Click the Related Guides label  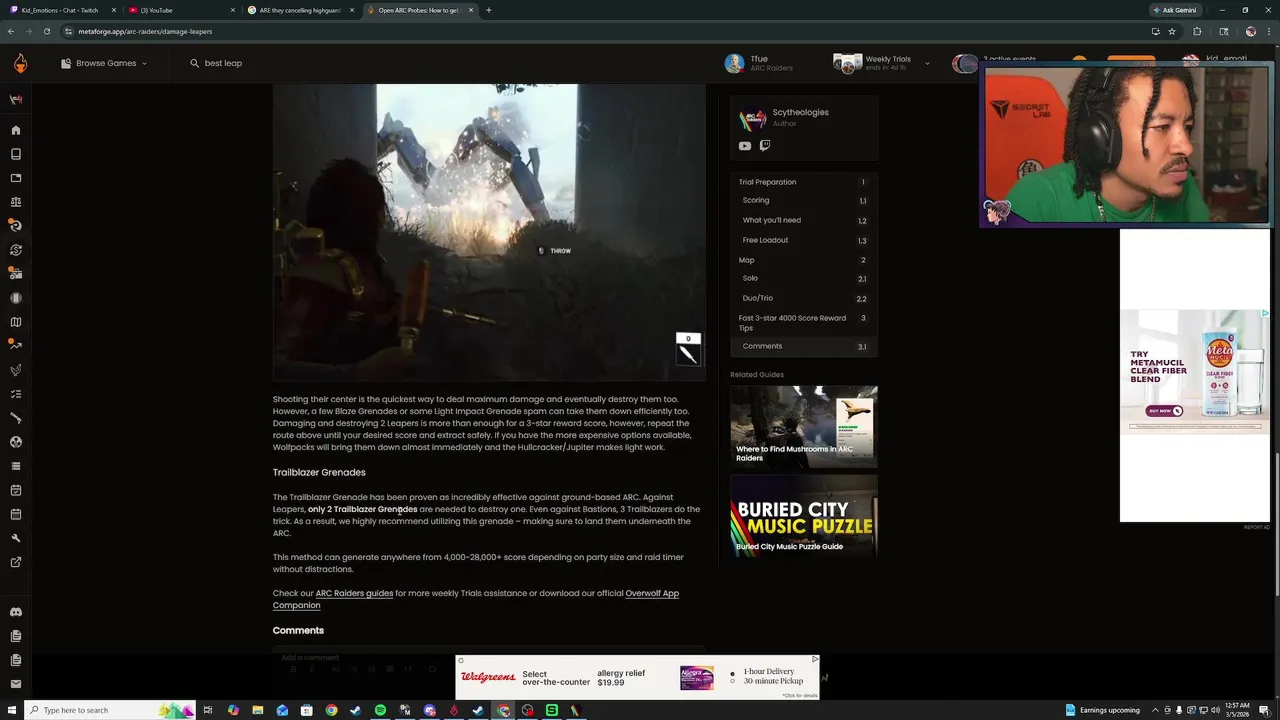coord(757,374)
